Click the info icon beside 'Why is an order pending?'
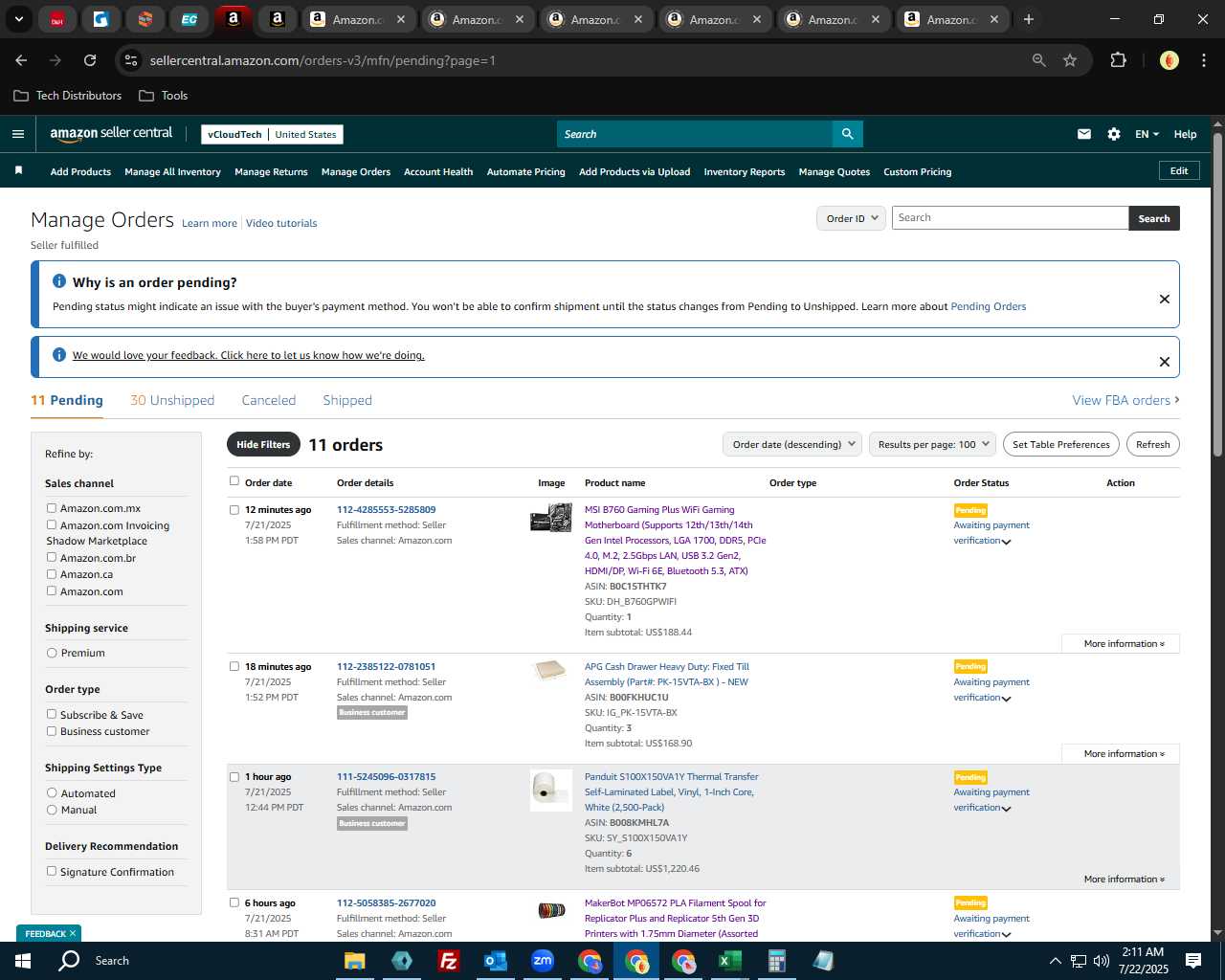Image resolution: width=1225 pixels, height=980 pixels. (59, 281)
